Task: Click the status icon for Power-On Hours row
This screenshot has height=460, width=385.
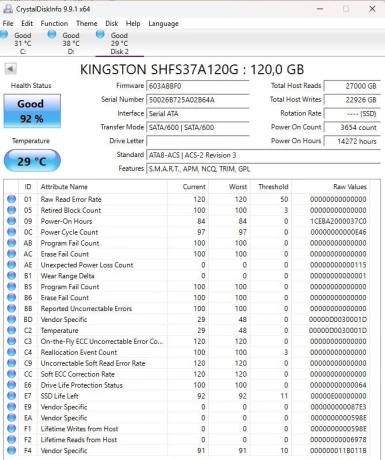Action: point(11,221)
